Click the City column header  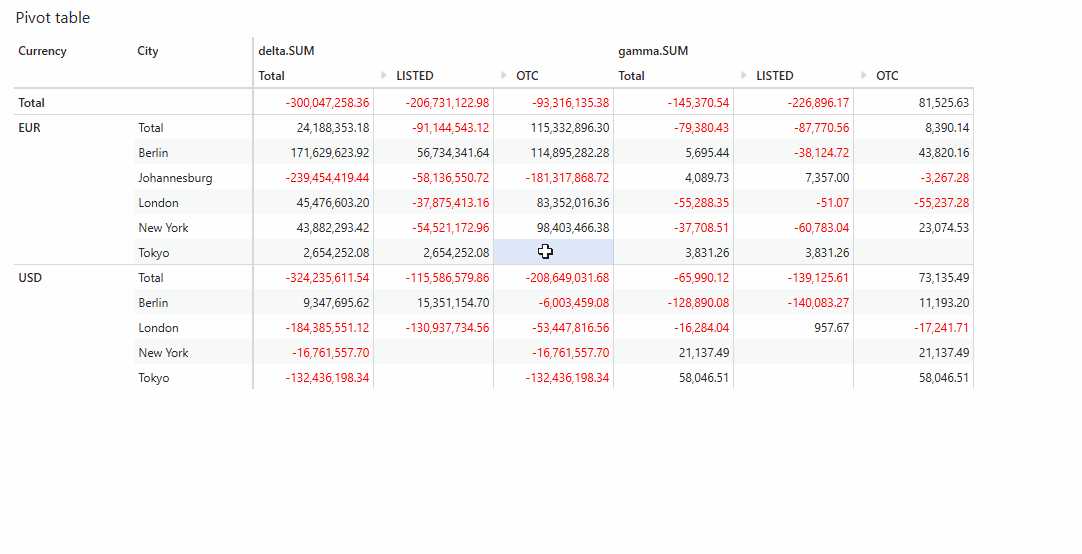[x=148, y=51]
